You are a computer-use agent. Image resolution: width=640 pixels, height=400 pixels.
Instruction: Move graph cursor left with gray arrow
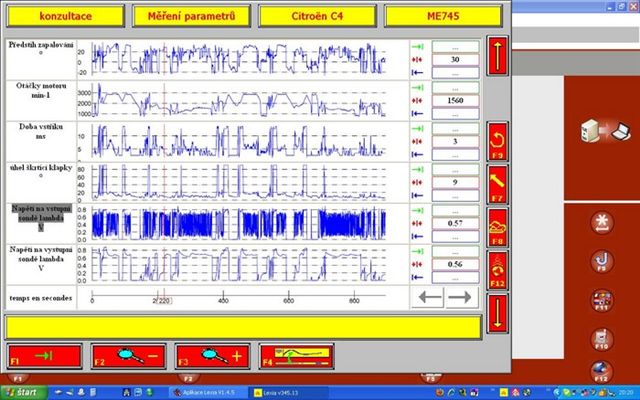pyautogui.click(x=429, y=296)
